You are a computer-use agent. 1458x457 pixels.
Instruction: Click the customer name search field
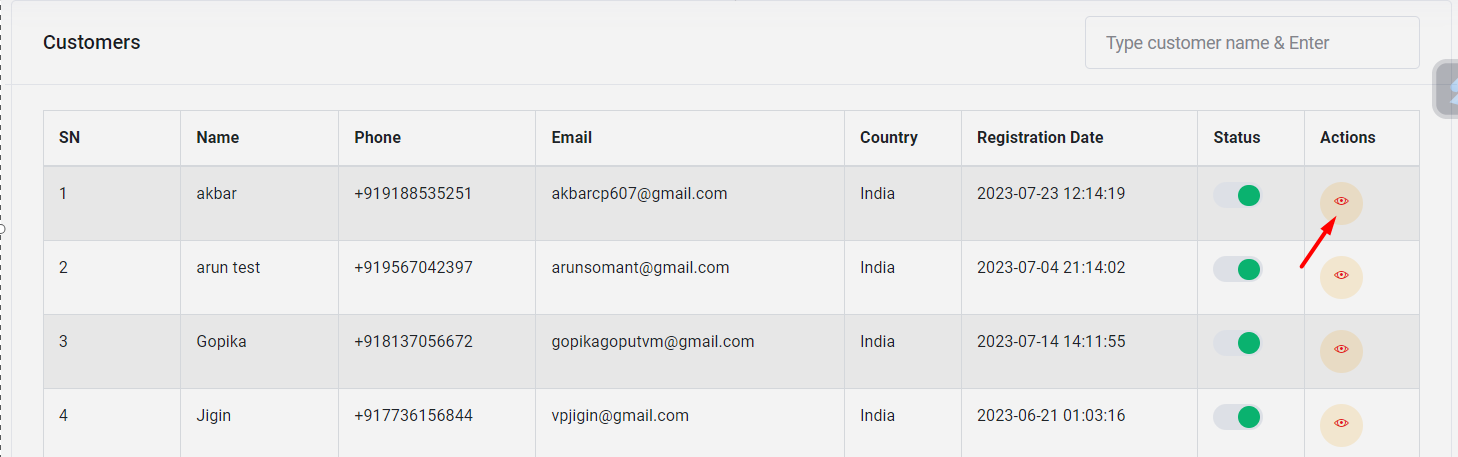pos(1251,43)
